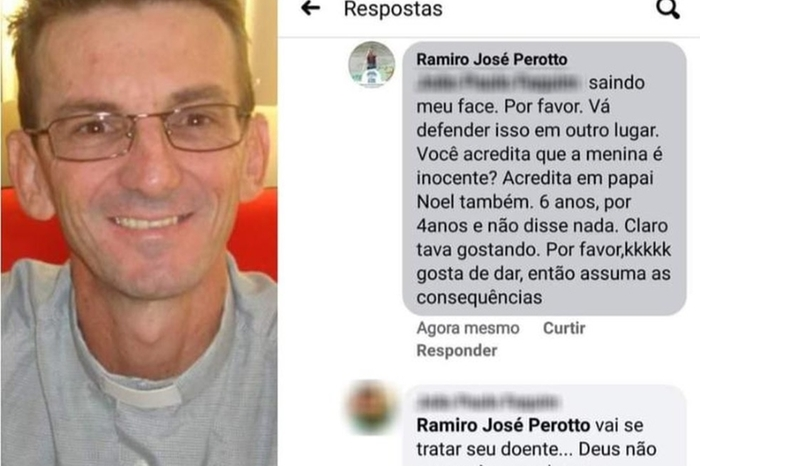
Task: Open search with the magnifier icon
Action: click(x=667, y=9)
